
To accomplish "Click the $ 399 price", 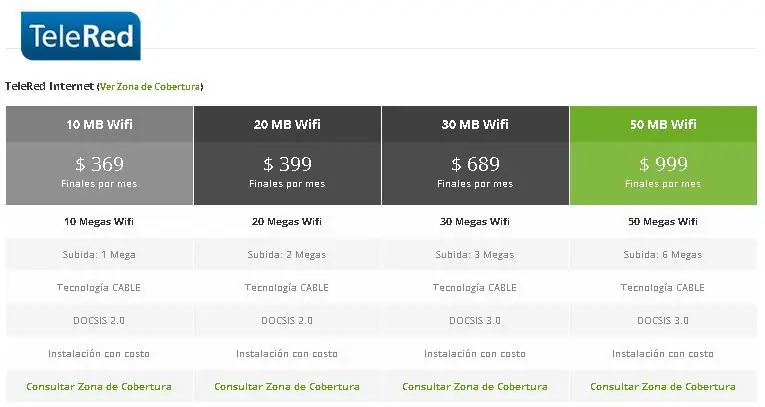I will (x=287, y=164).
